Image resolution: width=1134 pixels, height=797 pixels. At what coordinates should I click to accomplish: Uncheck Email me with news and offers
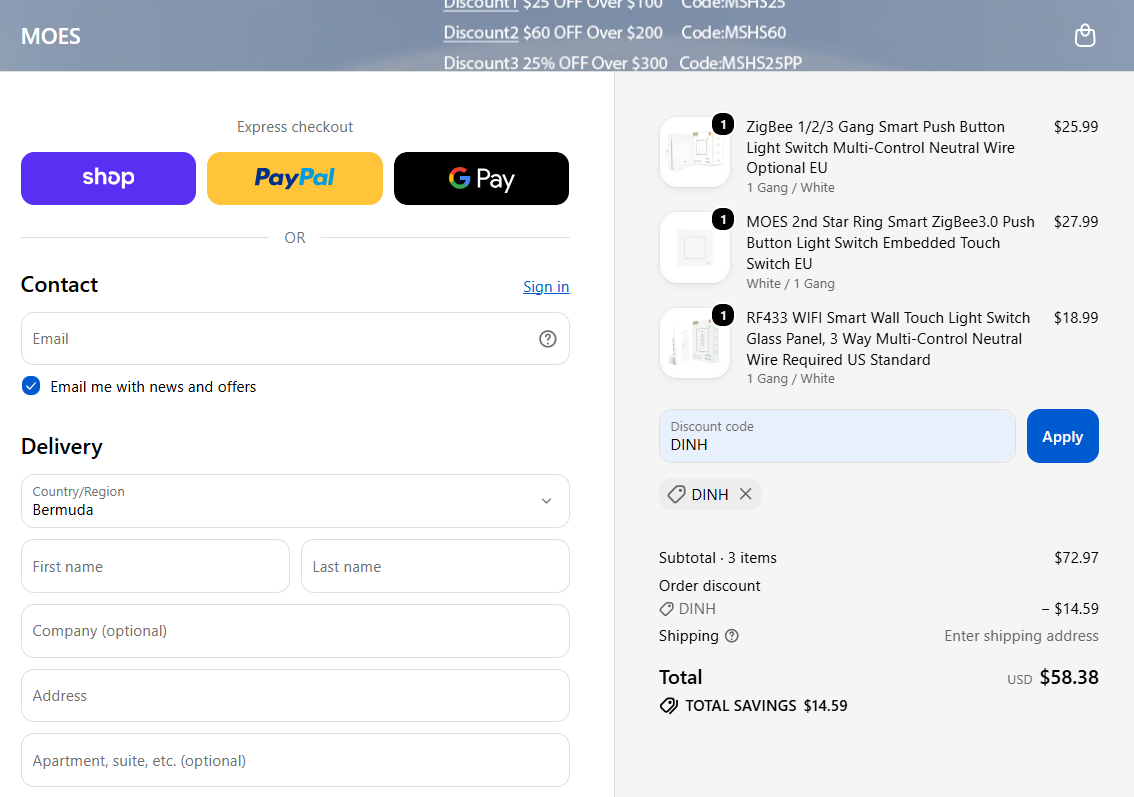coord(31,386)
